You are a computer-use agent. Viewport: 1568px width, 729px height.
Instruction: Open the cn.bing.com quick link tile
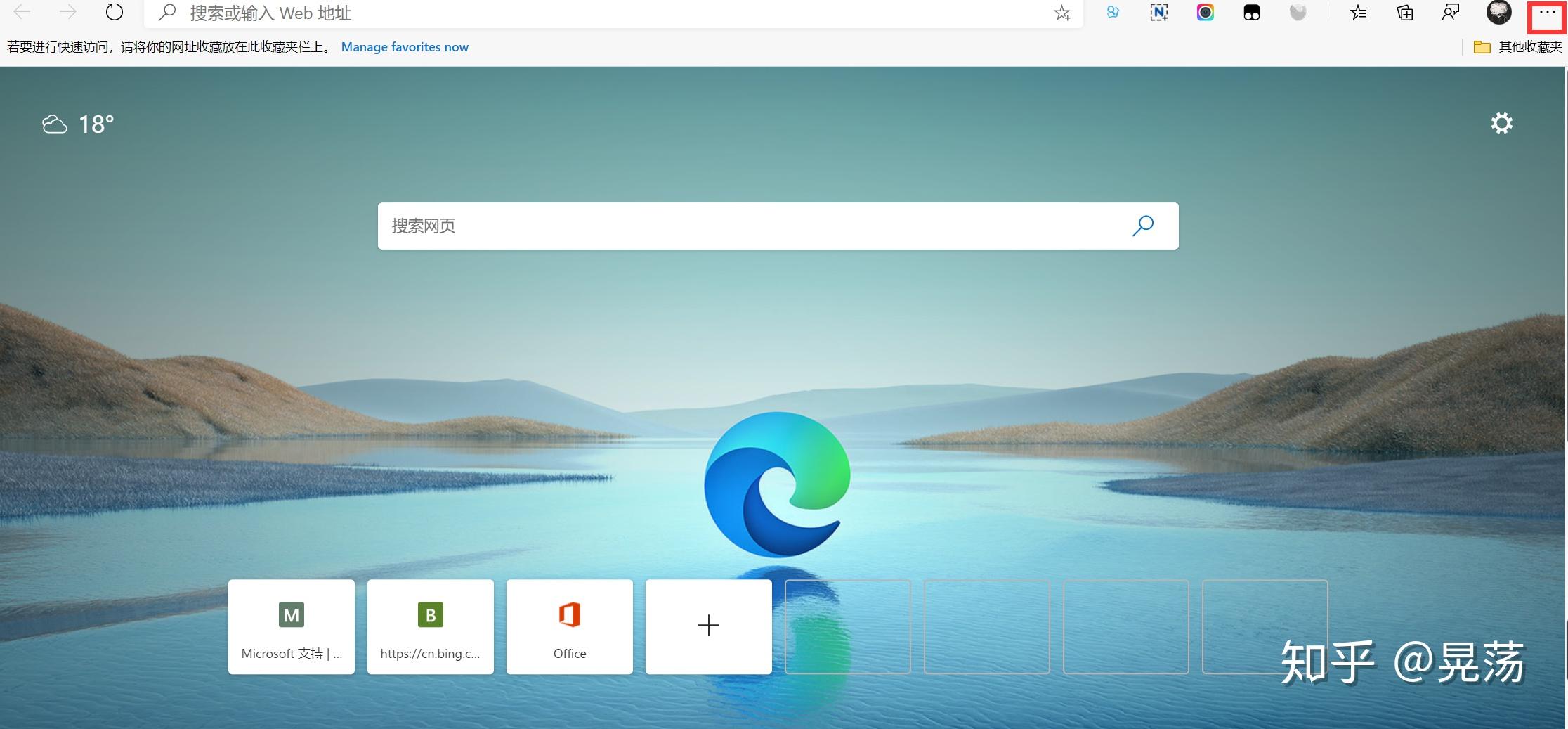click(x=431, y=626)
